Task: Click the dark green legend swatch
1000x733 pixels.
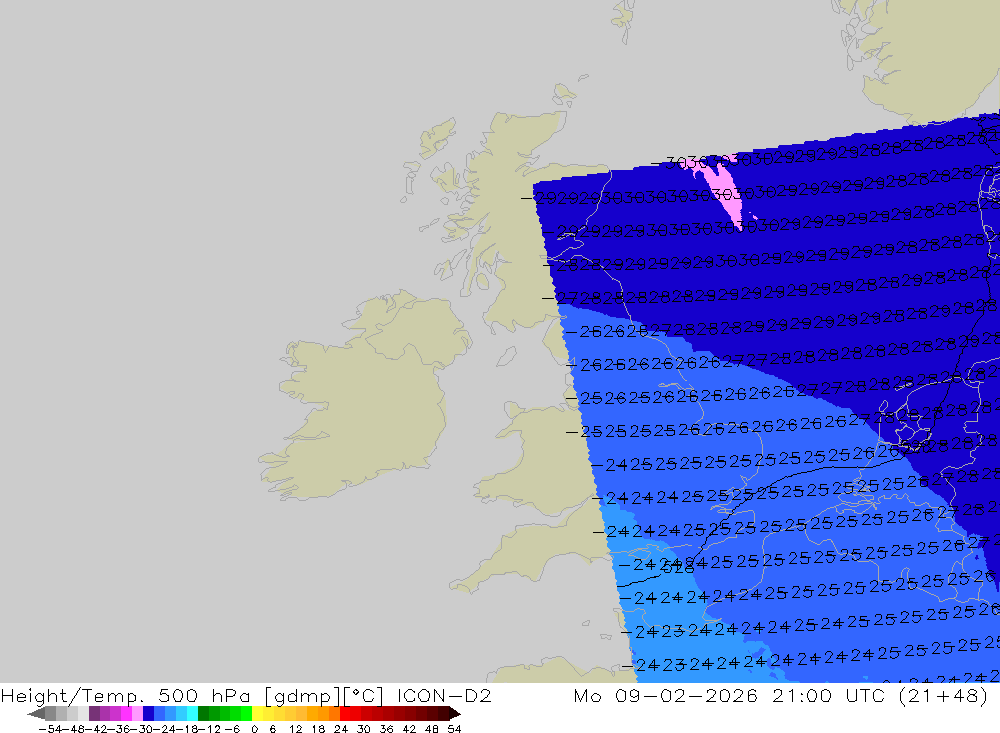Action: pos(203,714)
